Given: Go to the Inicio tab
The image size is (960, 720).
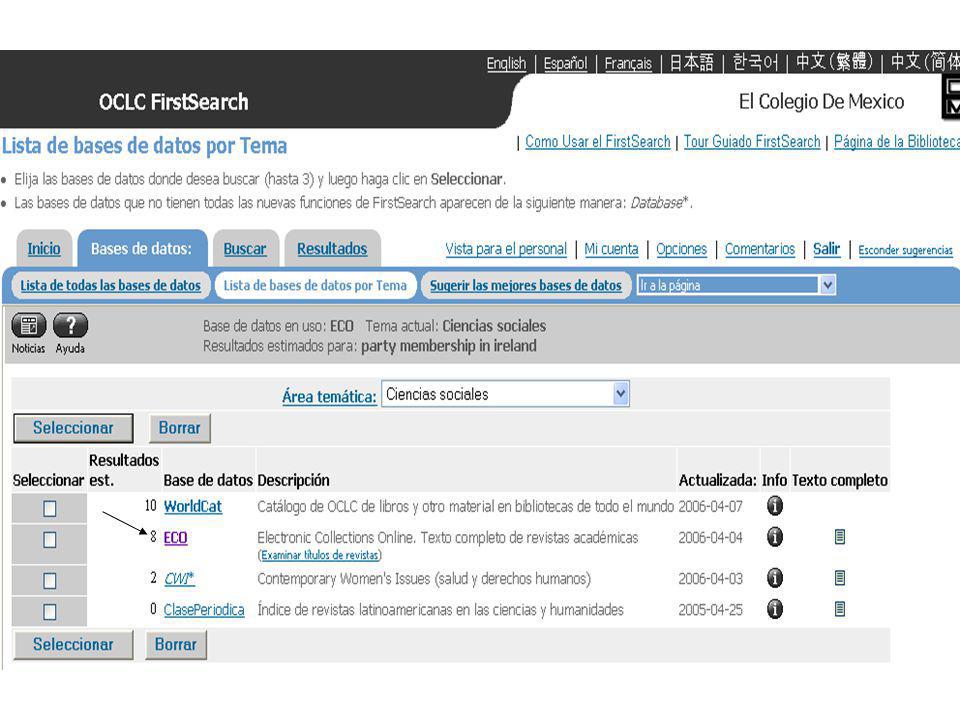Looking at the screenshot, I should point(44,249).
